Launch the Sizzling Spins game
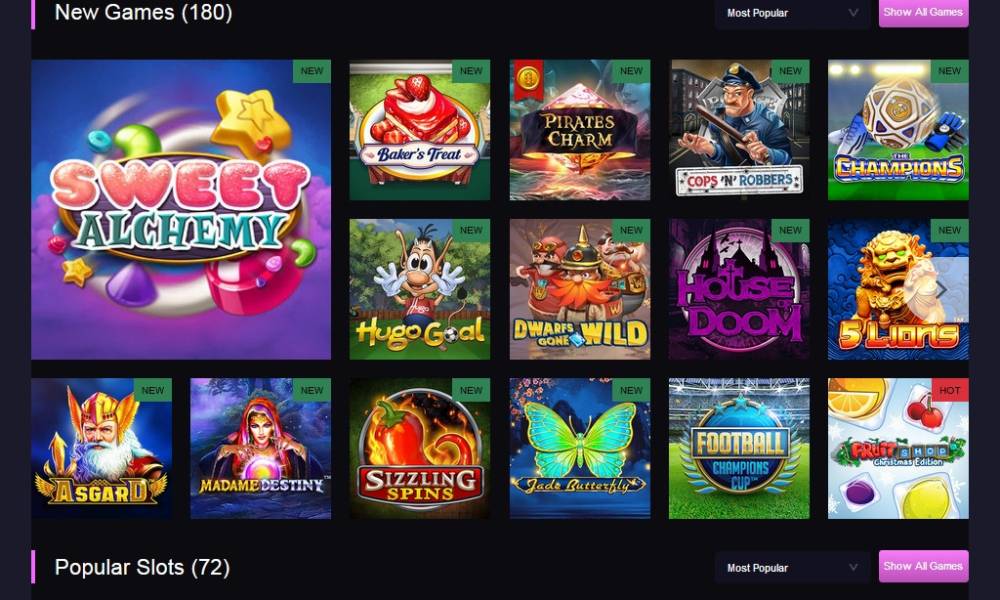The image size is (1000, 600). [420, 449]
